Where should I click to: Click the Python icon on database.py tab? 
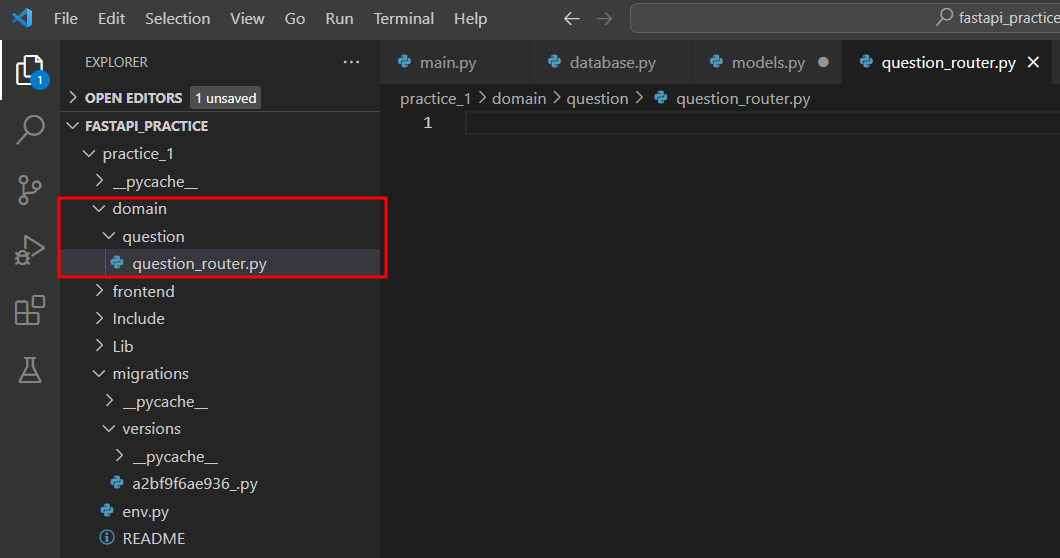(x=554, y=62)
